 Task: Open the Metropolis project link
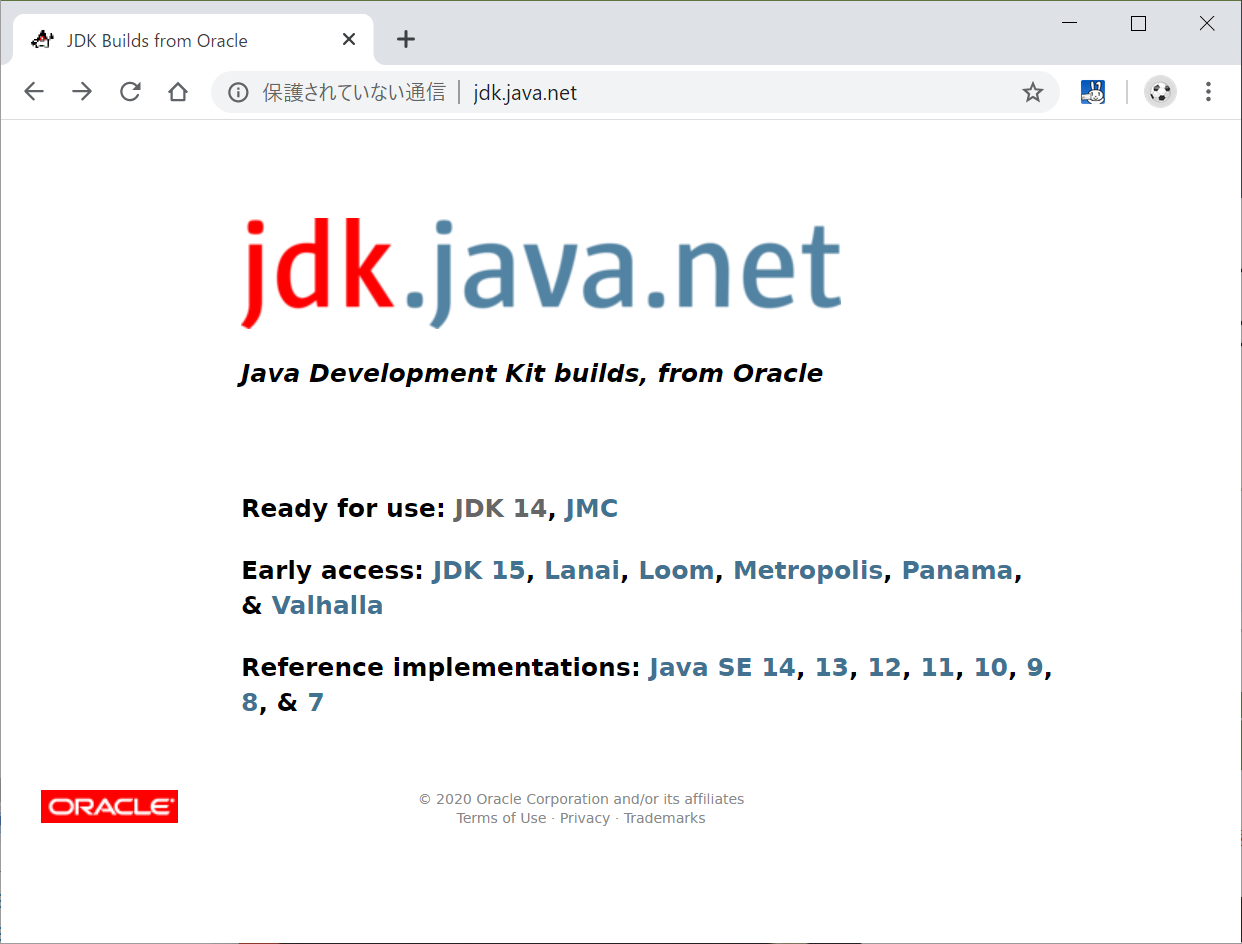[x=808, y=570]
